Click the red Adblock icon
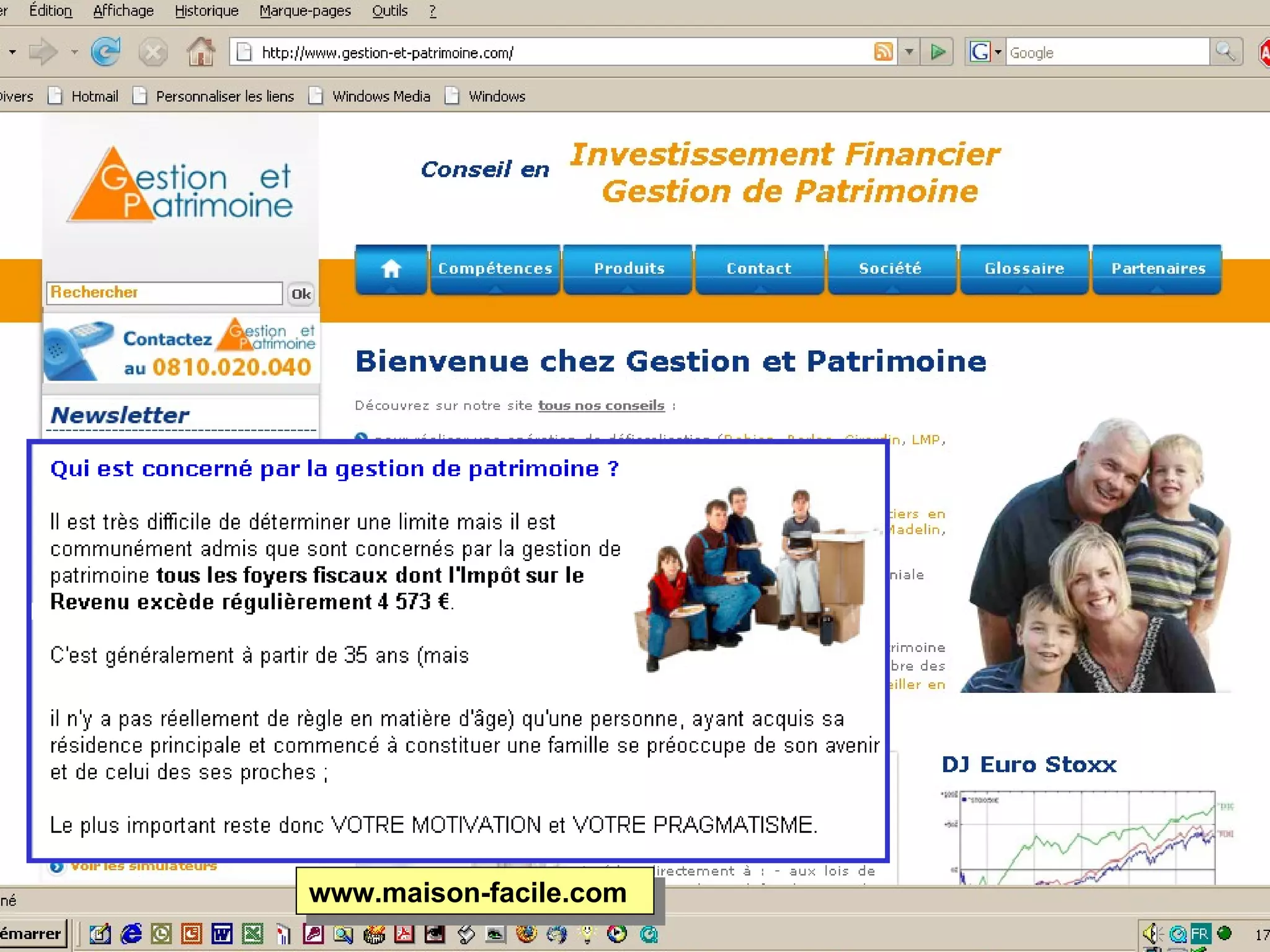The image size is (1270, 952). (1264, 53)
